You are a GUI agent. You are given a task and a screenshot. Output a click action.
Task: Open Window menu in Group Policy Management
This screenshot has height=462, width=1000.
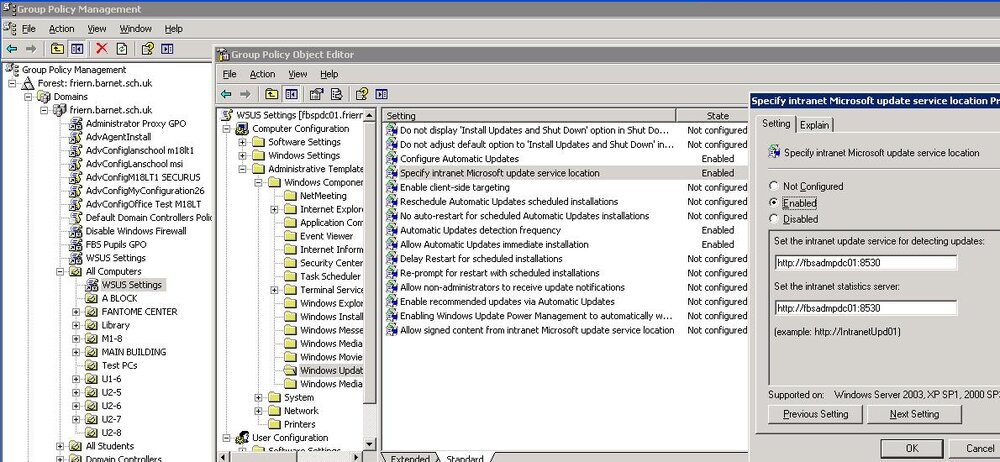click(x=136, y=29)
